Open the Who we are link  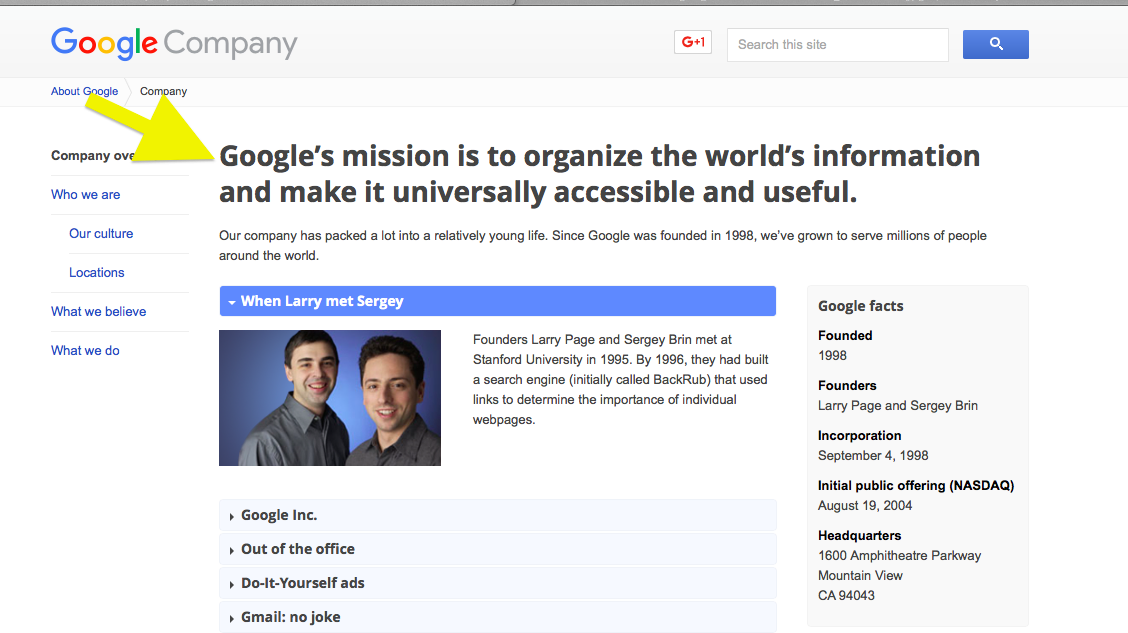tap(86, 195)
